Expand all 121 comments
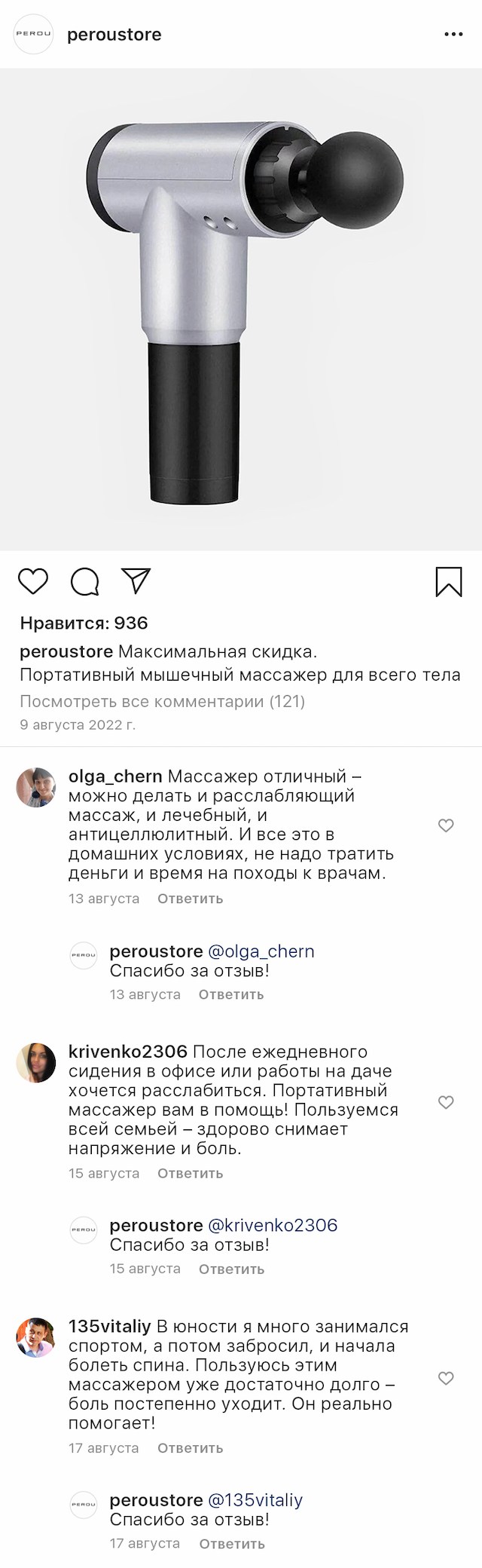The width and height of the screenshot is (482, 1568). coord(162,701)
